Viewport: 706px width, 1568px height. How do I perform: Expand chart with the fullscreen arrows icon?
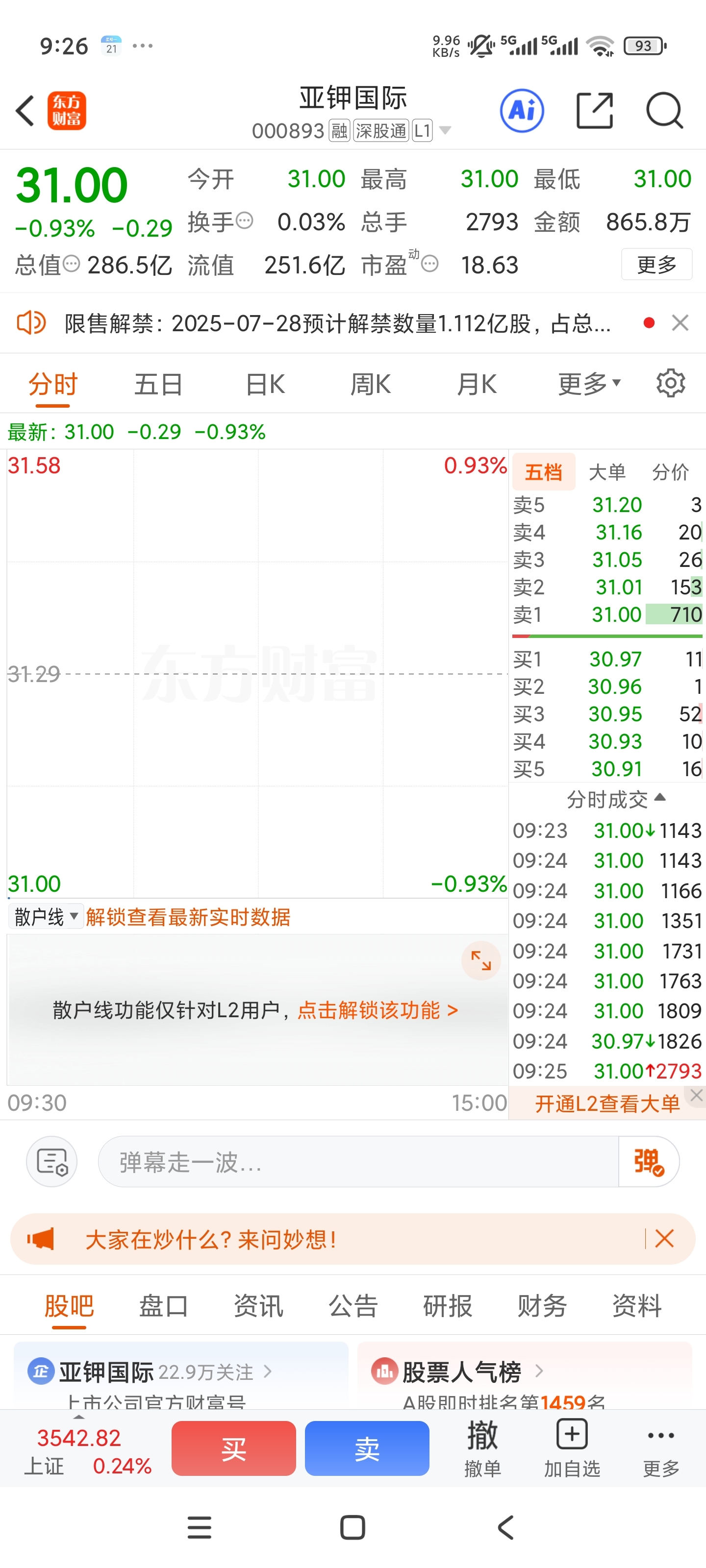pos(481,960)
